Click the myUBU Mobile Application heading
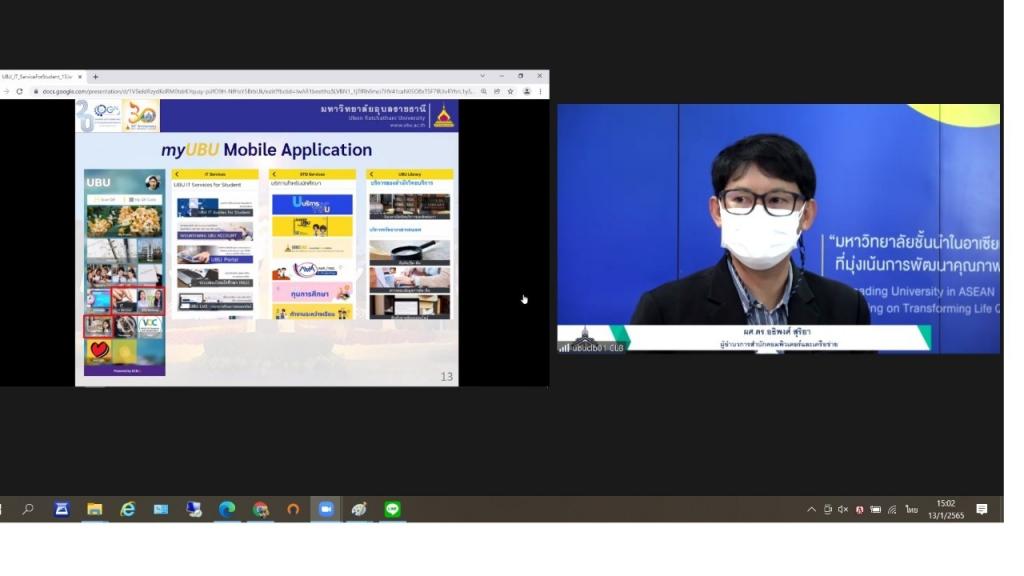The image size is (1024, 576). [x=266, y=150]
